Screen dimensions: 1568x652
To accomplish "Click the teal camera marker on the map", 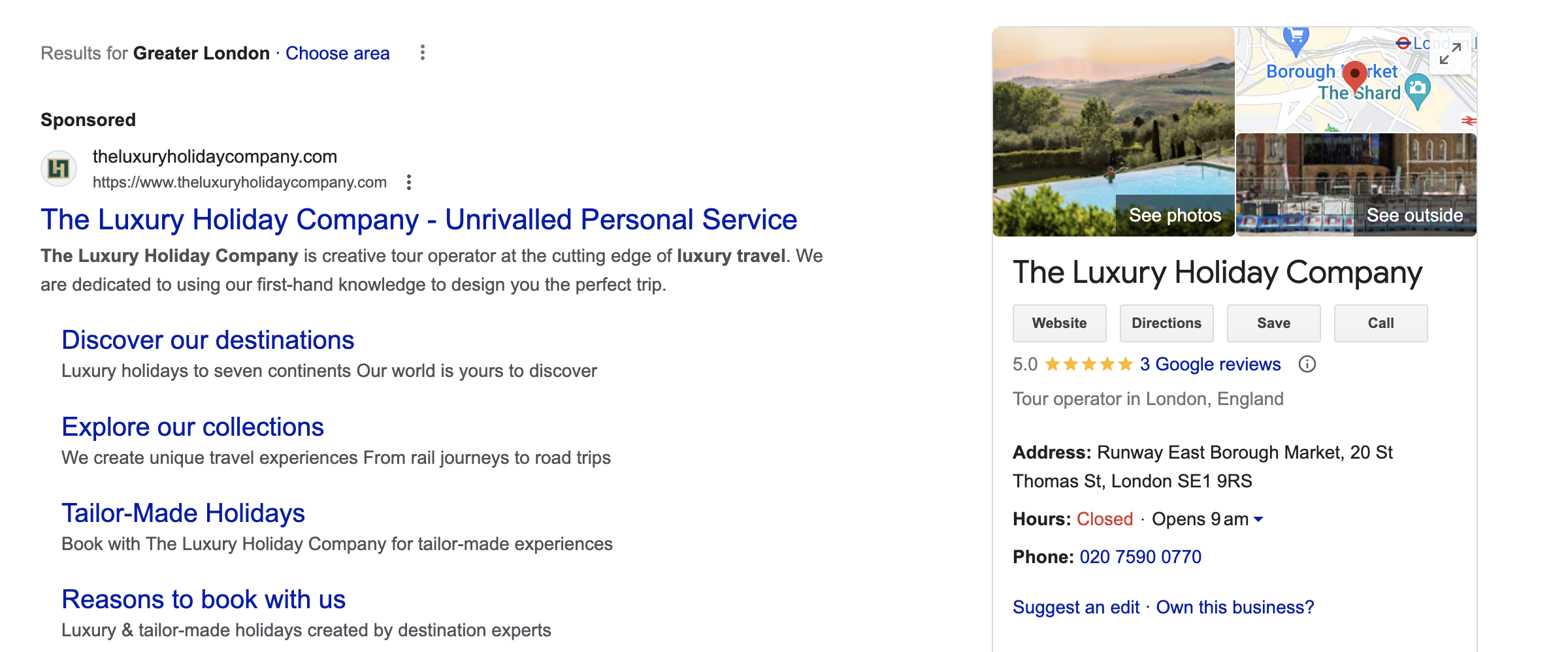I will click(x=1417, y=89).
